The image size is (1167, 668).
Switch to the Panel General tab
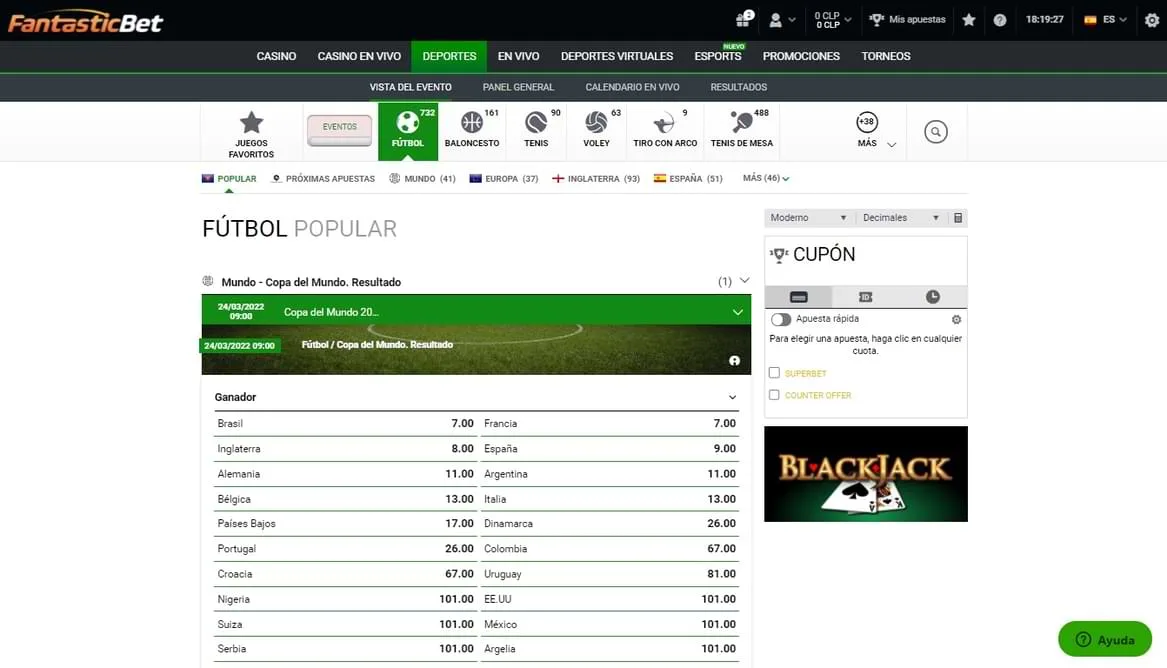click(518, 87)
